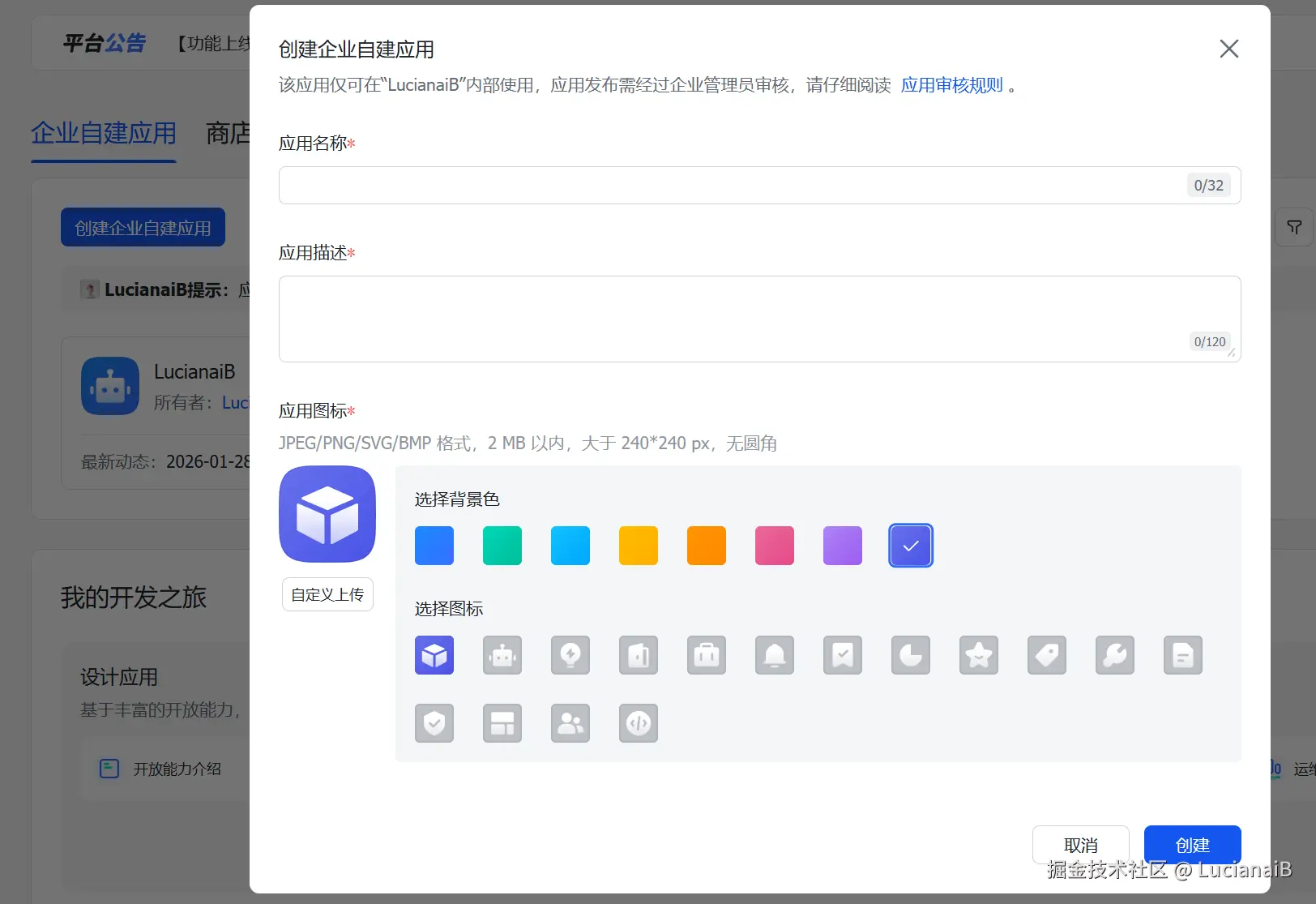Choose the briefcase icon option
The image size is (1316, 904).
click(x=707, y=655)
